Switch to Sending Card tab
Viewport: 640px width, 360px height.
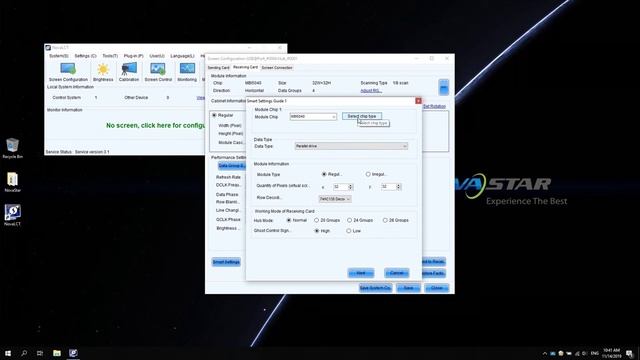219,68
